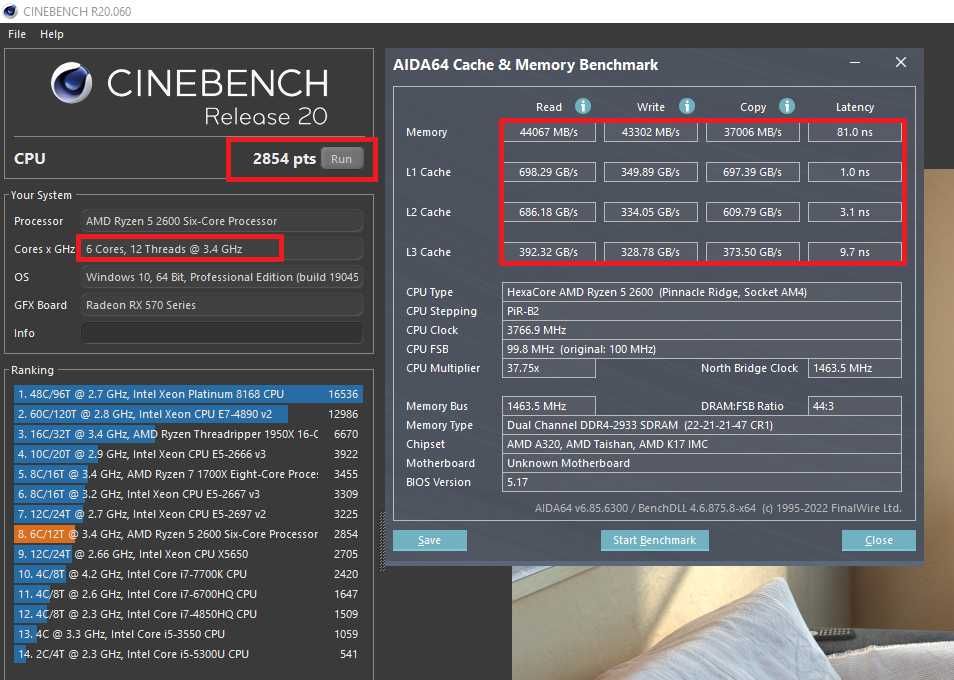Click the Memory Copy value 37006 MB/s
The width and height of the screenshot is (954, 680).
[753, 132]
